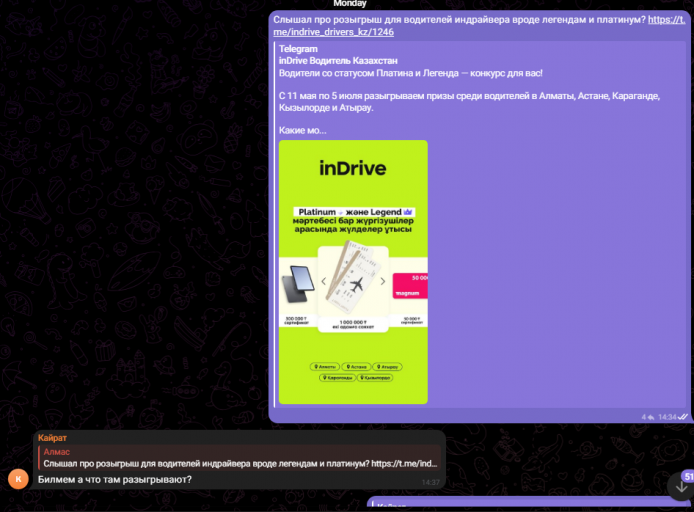Open the 4 replies indicator on the outgoing message

(x=648, y=417)
